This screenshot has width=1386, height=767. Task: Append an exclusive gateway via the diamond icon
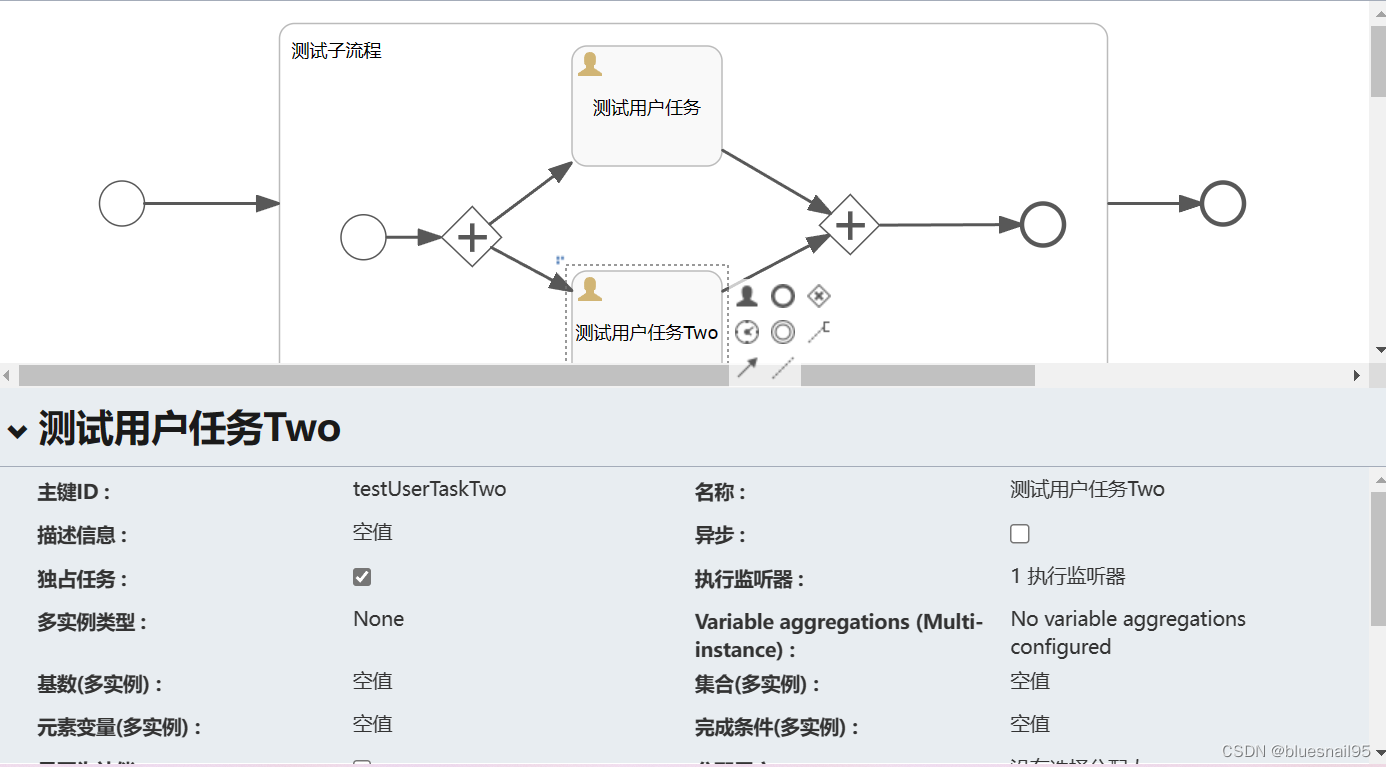819,296
